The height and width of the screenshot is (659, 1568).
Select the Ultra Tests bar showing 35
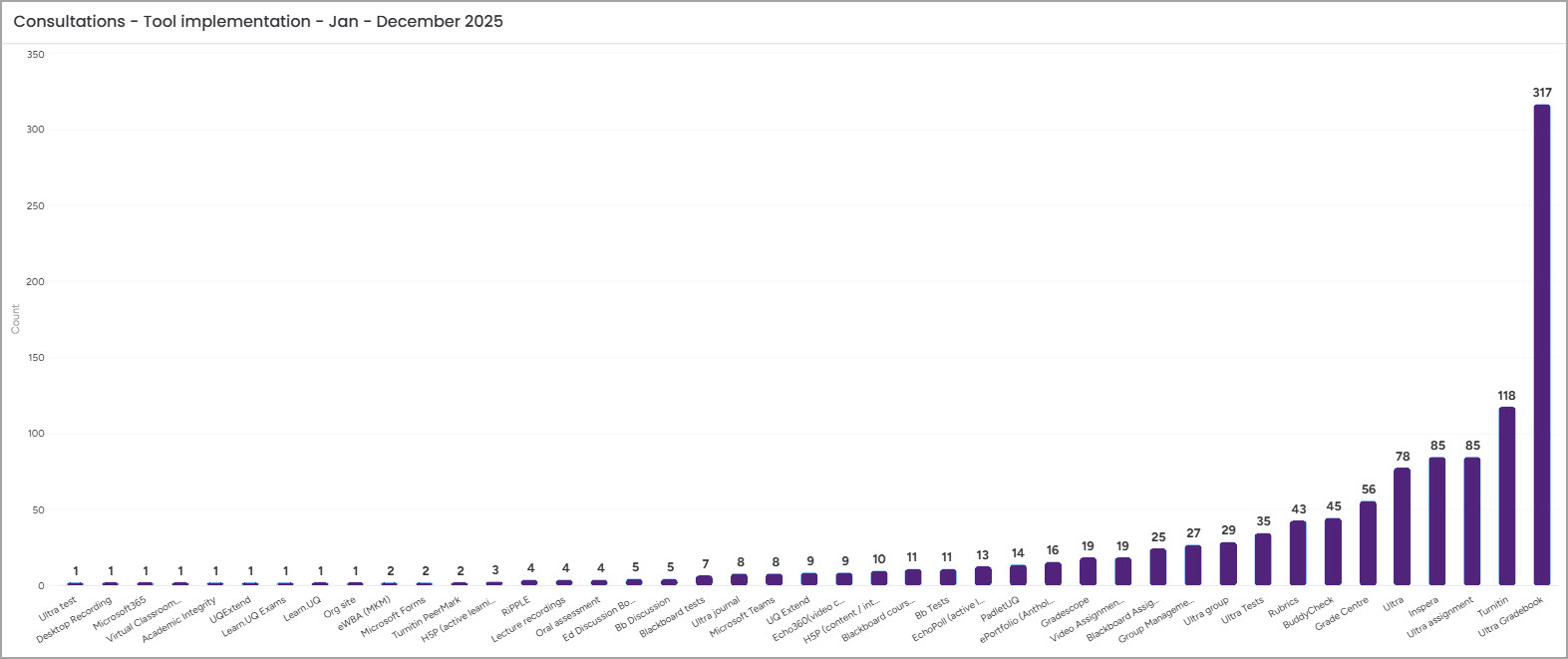(1263, 558)
